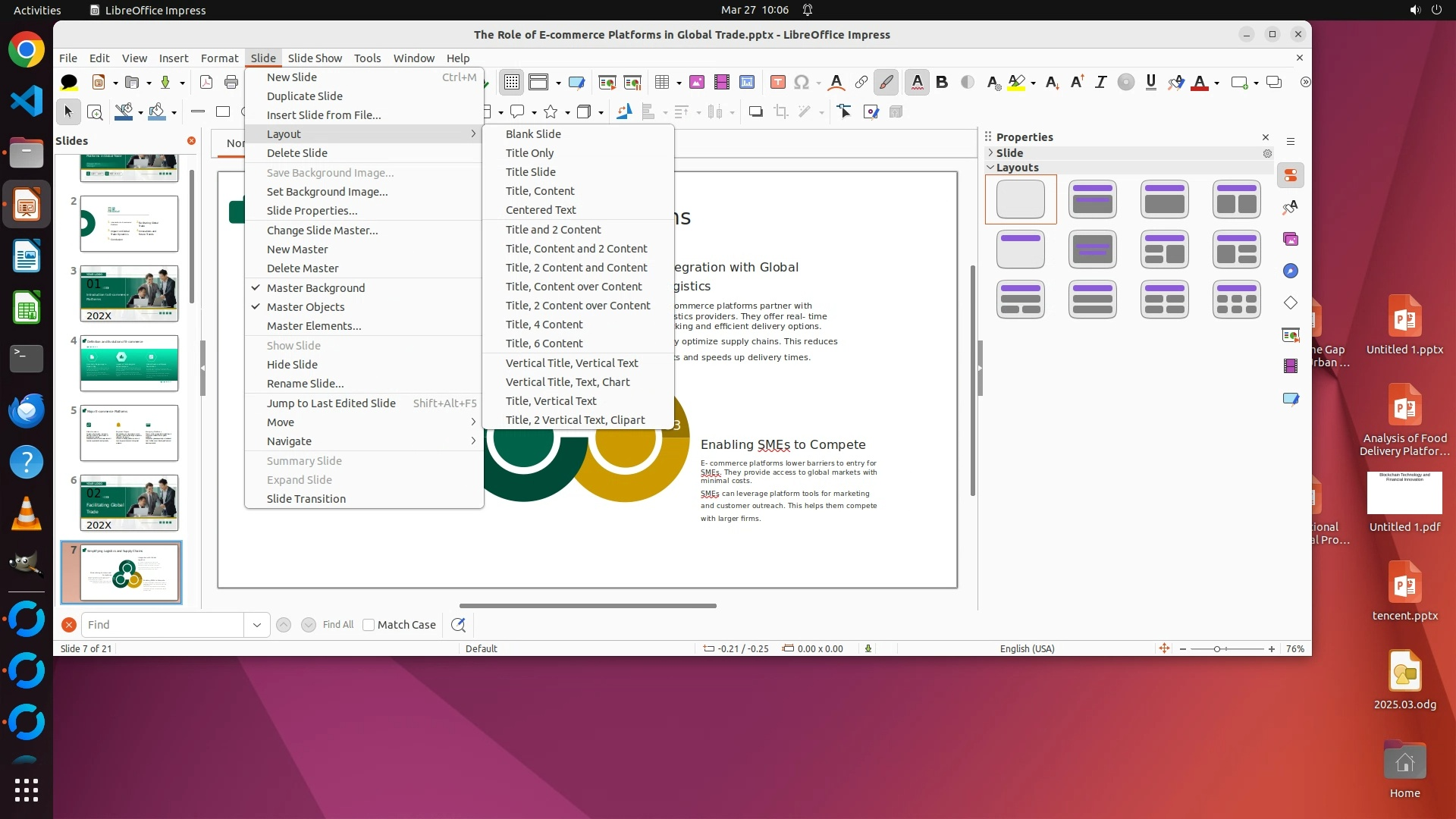This screenshot has height=819, width=1456.
Task: Click the Find and Replace icon
Action: 458,625
